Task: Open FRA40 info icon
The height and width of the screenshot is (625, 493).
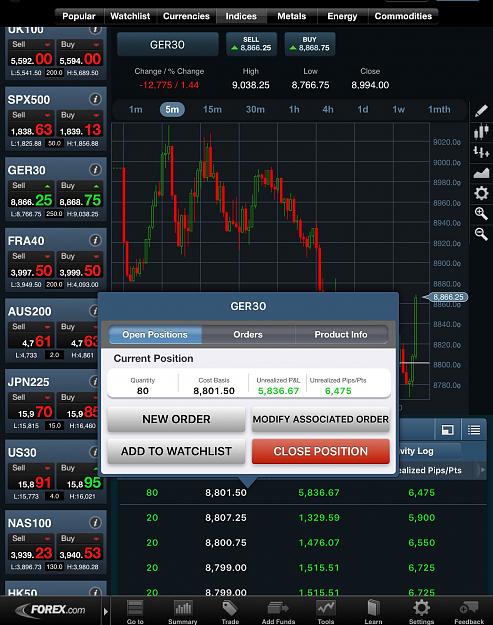Action: (x=95, y=240)
